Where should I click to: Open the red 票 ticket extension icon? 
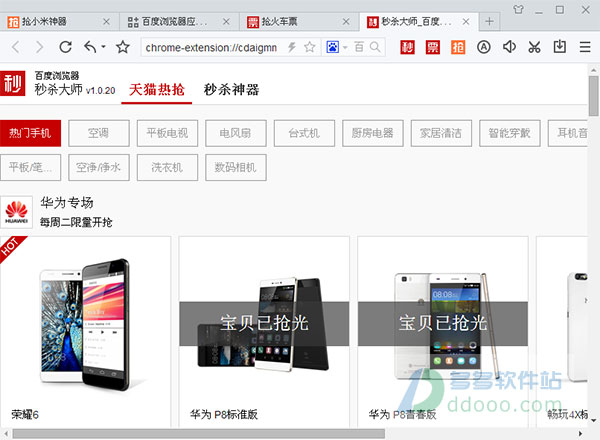click(433, 47)
